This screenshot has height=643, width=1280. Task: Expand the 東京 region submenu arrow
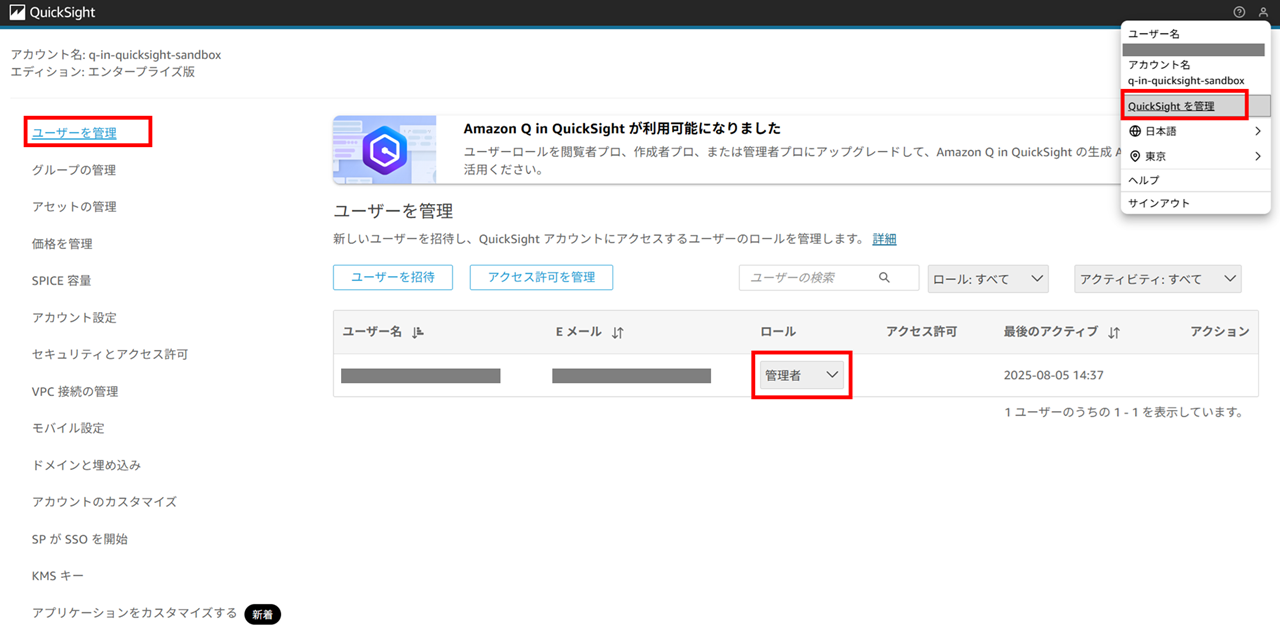[1258, 156]
